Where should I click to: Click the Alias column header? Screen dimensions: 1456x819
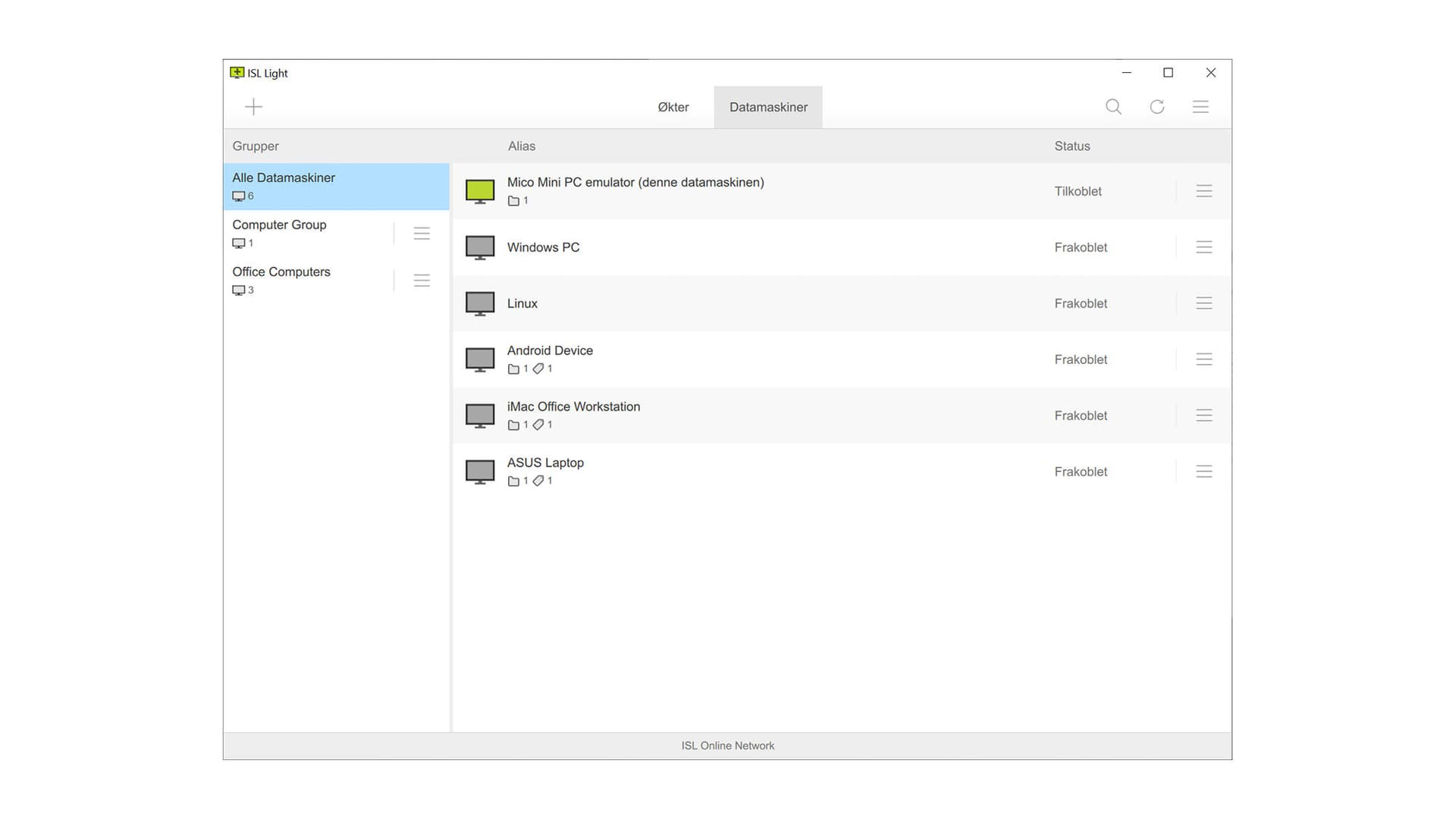pyautogui.click(x=522, y=146)
